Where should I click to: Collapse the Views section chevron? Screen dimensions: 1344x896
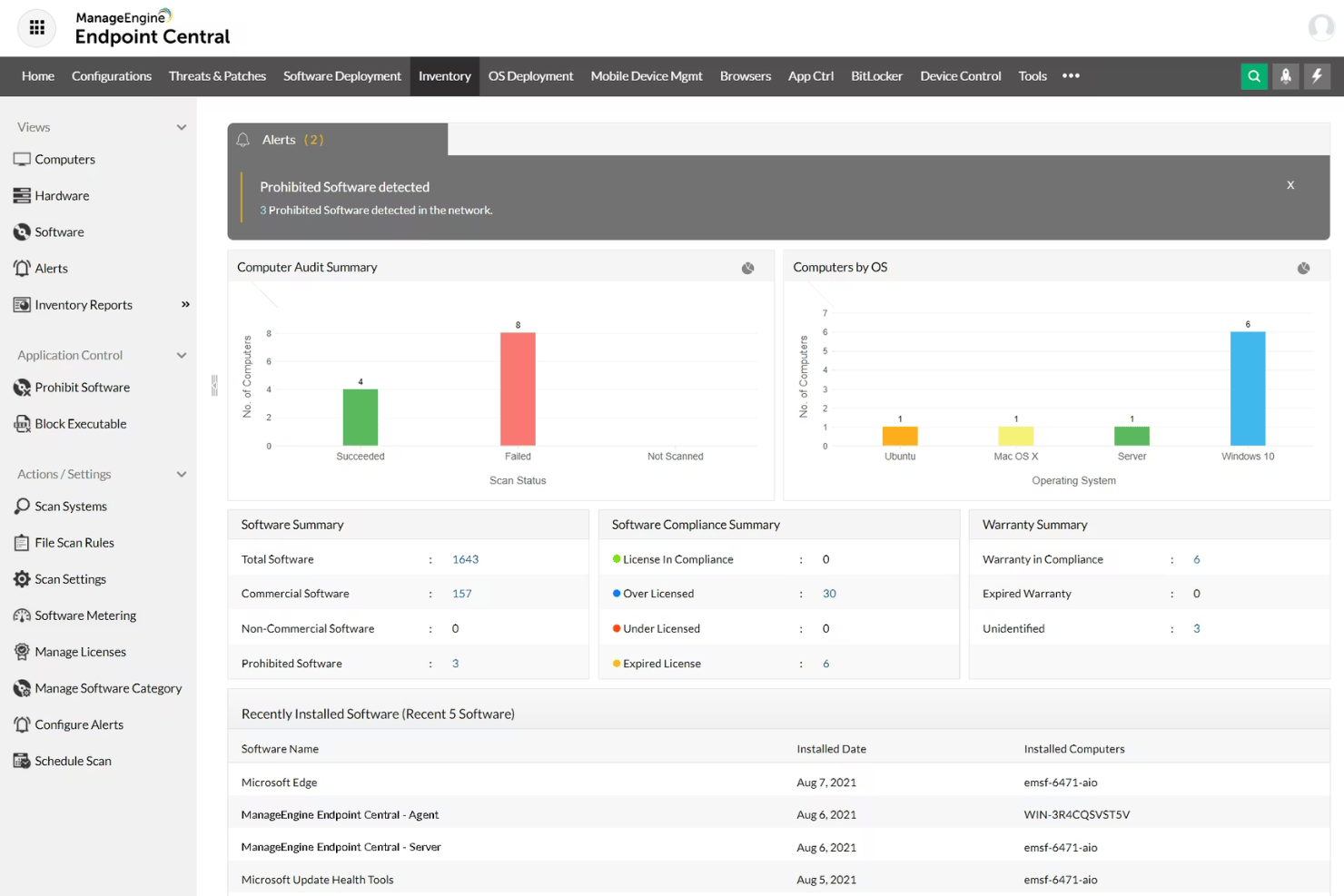[x=182, y=127]
